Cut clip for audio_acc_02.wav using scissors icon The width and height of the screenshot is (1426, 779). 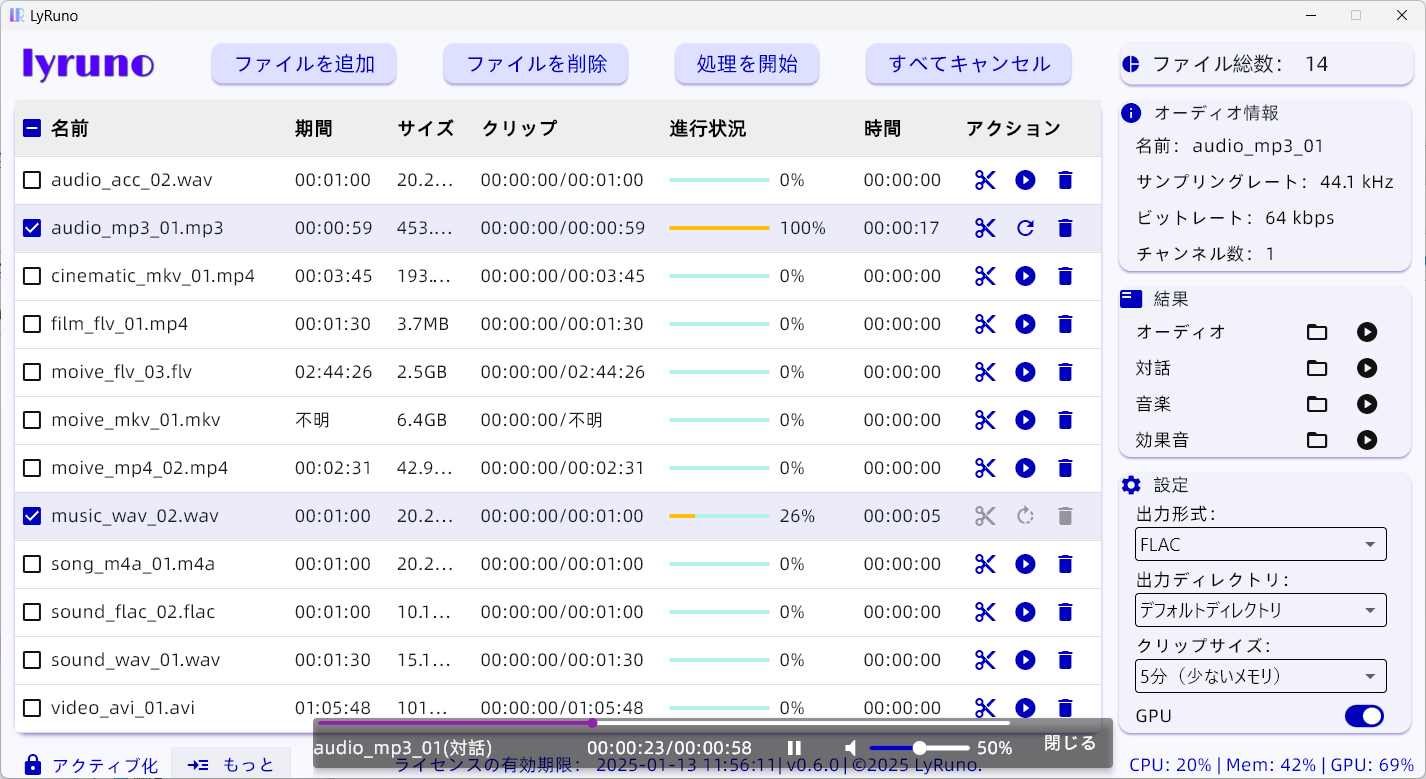point(985,180)
